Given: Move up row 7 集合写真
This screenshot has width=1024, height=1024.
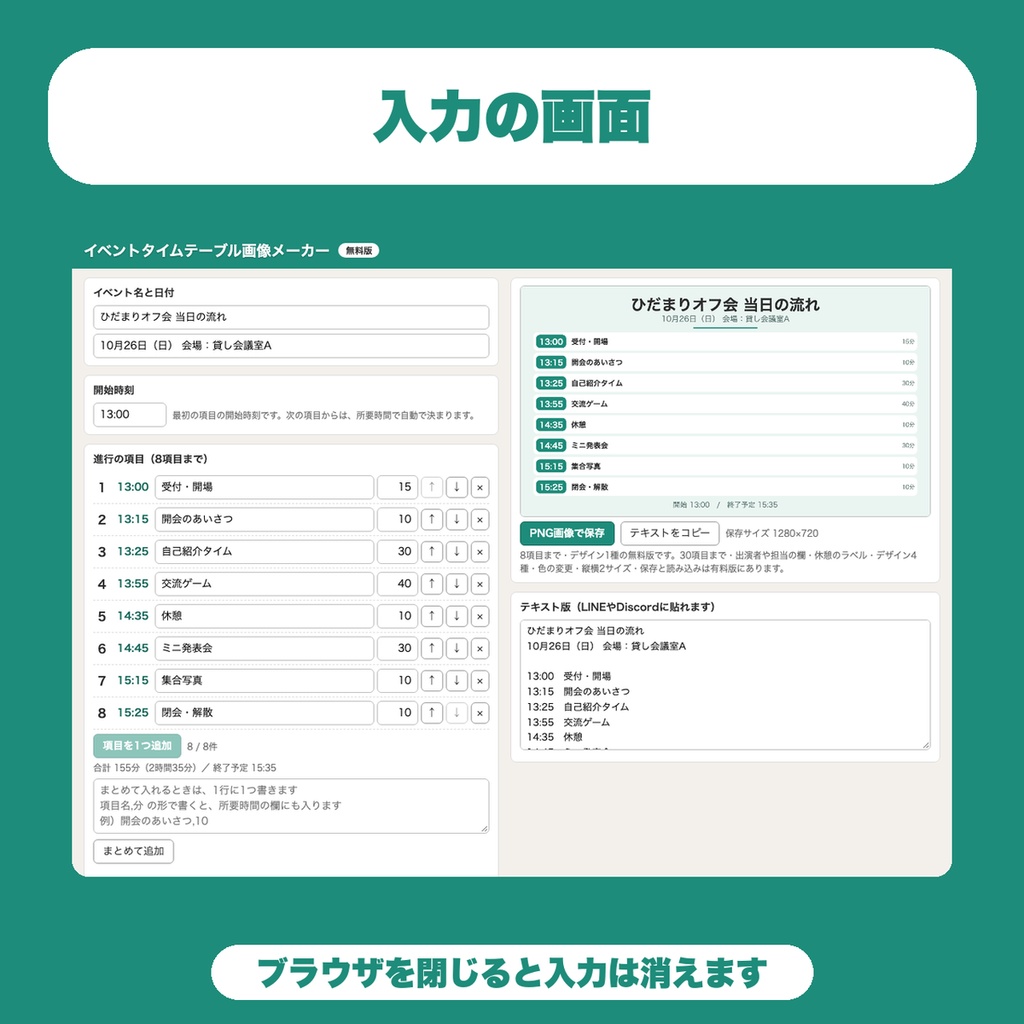Looking at the screenshot, I should point(432,680).
